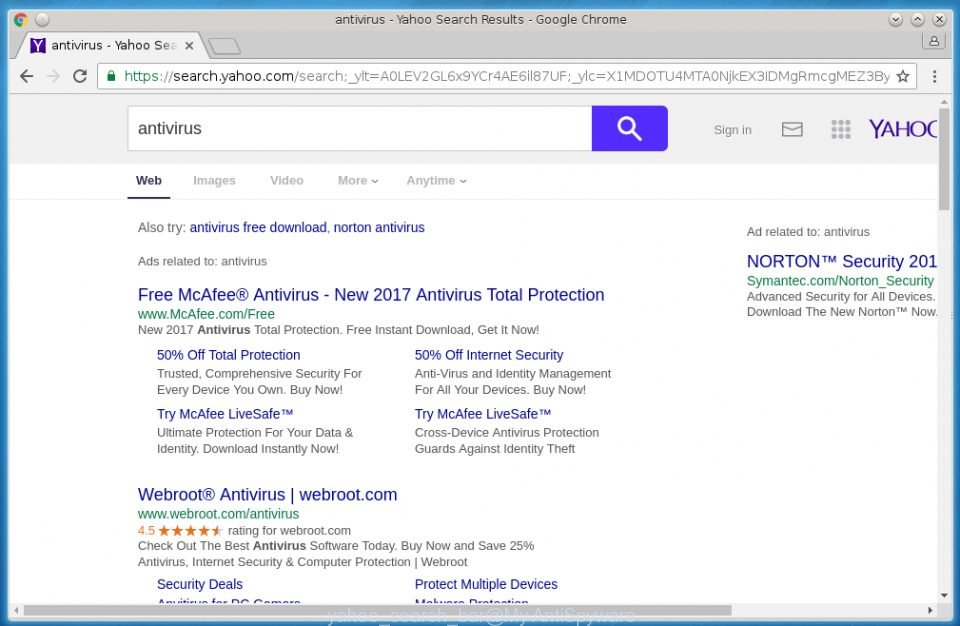Switch to the Web results tab

pyautogui.click(x=149, y=181)
